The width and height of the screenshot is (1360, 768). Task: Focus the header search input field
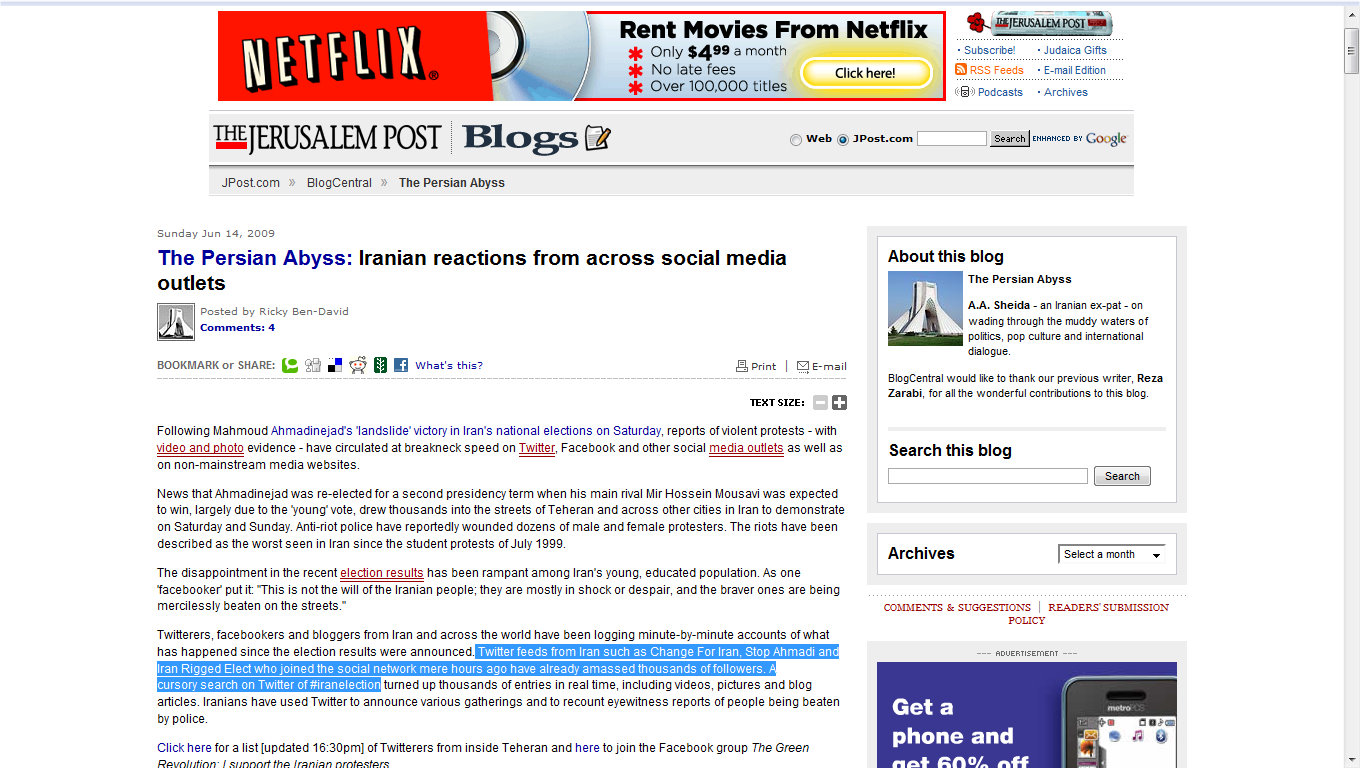952,139
